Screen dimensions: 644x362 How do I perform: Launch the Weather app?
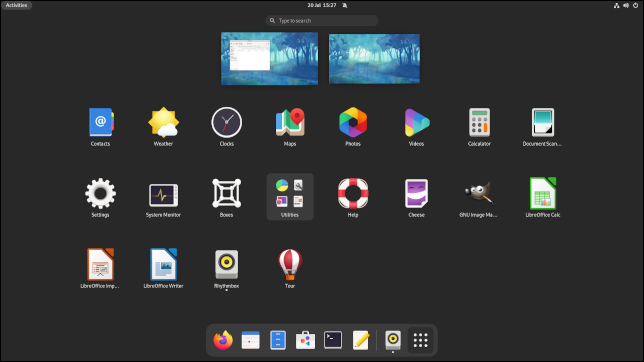(x=163, y=127)
